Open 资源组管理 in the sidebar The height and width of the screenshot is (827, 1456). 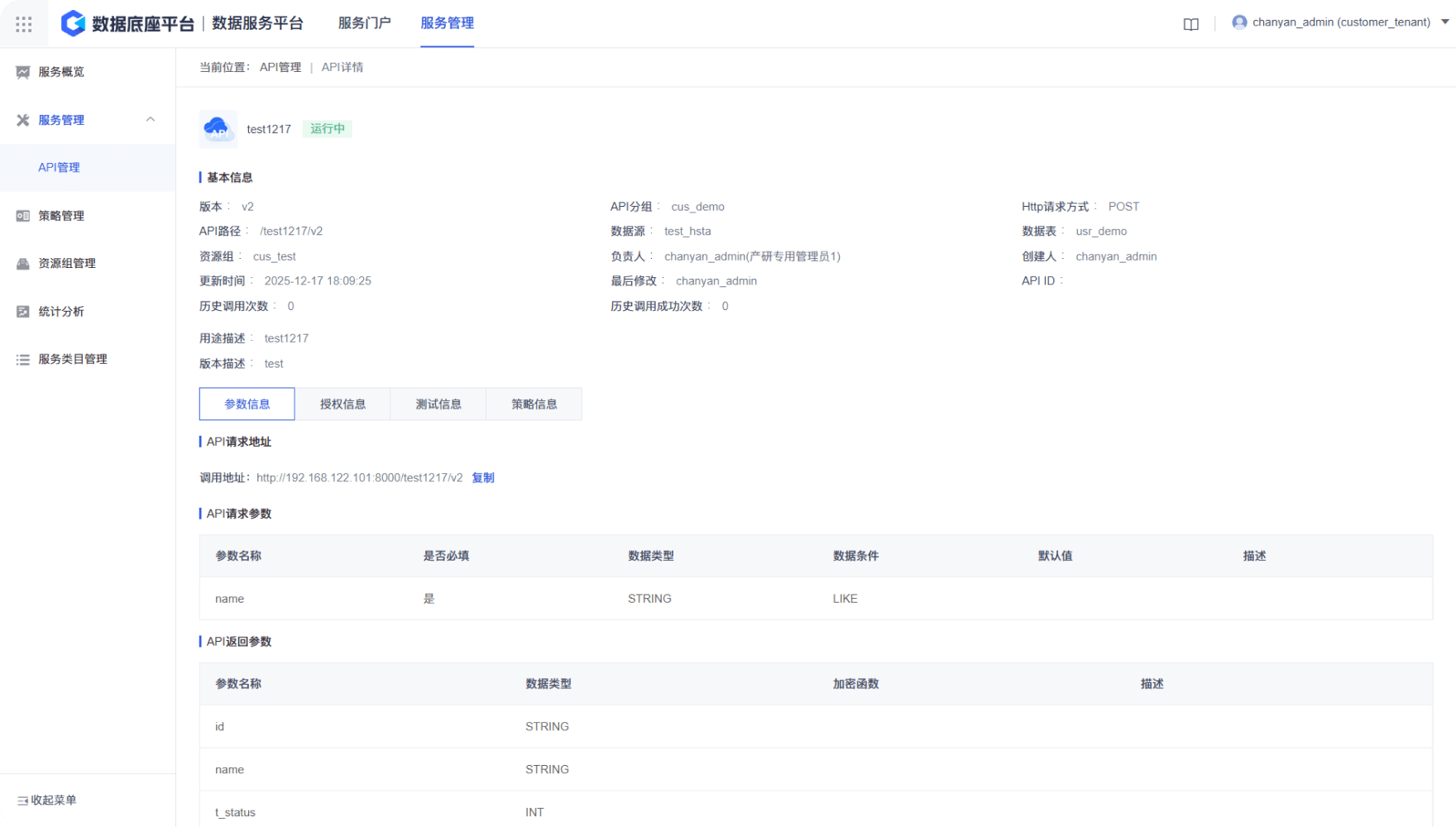point(66,263)
